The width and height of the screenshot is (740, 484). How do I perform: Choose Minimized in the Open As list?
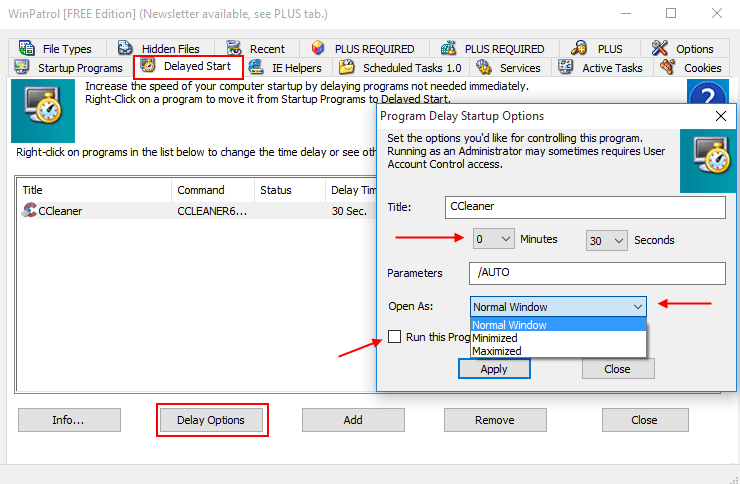tap(558, 338)
